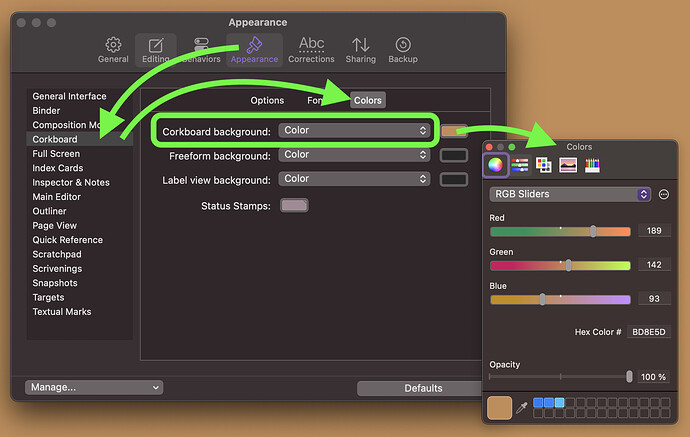
Task: Switch to pencils picker mode
Action: 592,165
